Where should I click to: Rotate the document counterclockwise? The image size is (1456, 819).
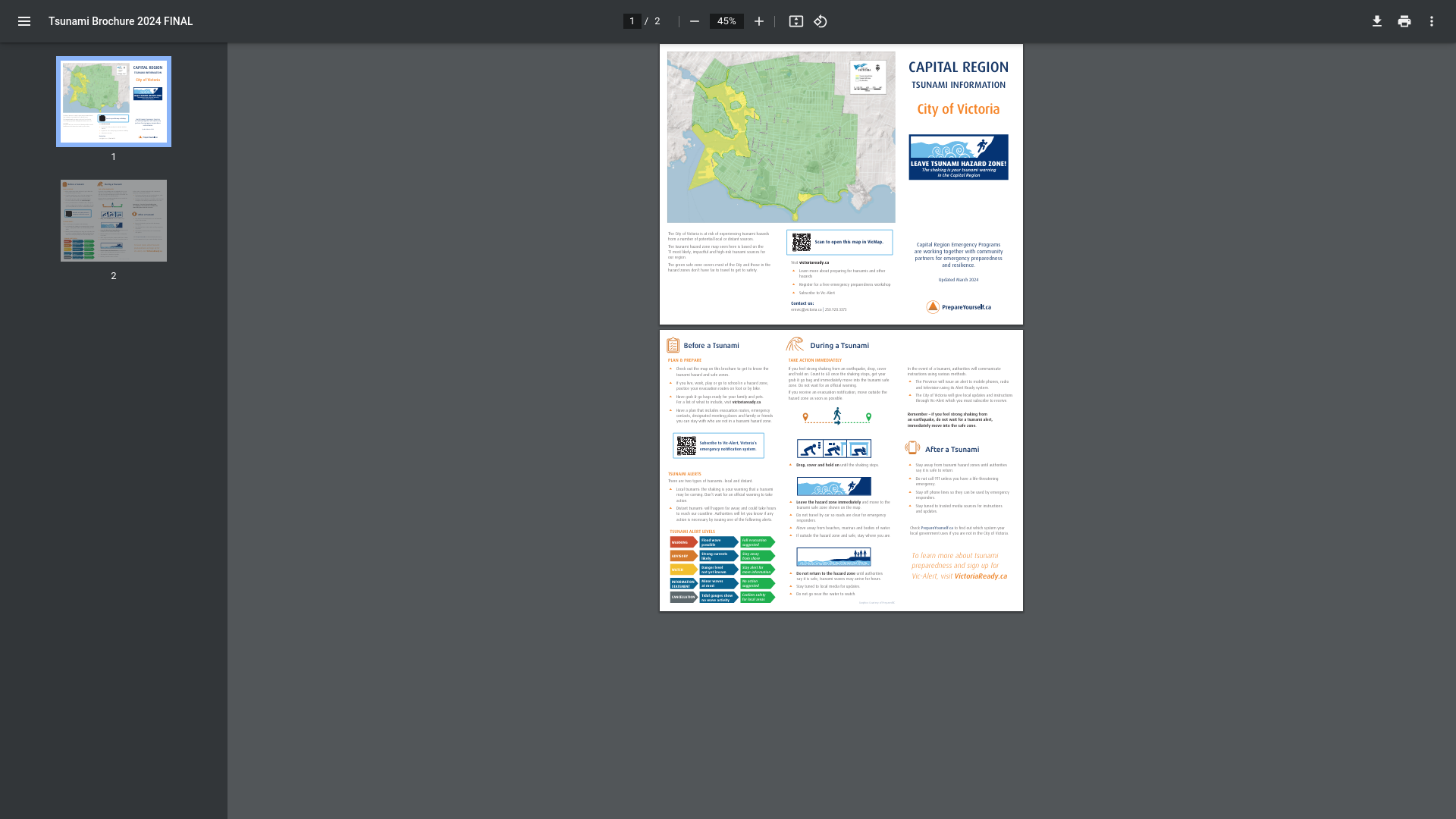click(821, 21)
